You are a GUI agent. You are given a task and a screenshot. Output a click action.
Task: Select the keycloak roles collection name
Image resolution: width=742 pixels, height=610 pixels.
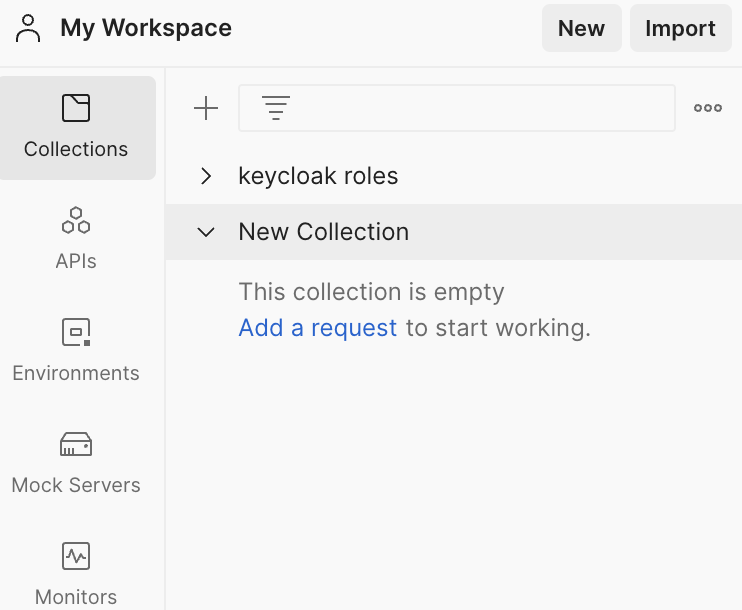[x=318, y=176]
